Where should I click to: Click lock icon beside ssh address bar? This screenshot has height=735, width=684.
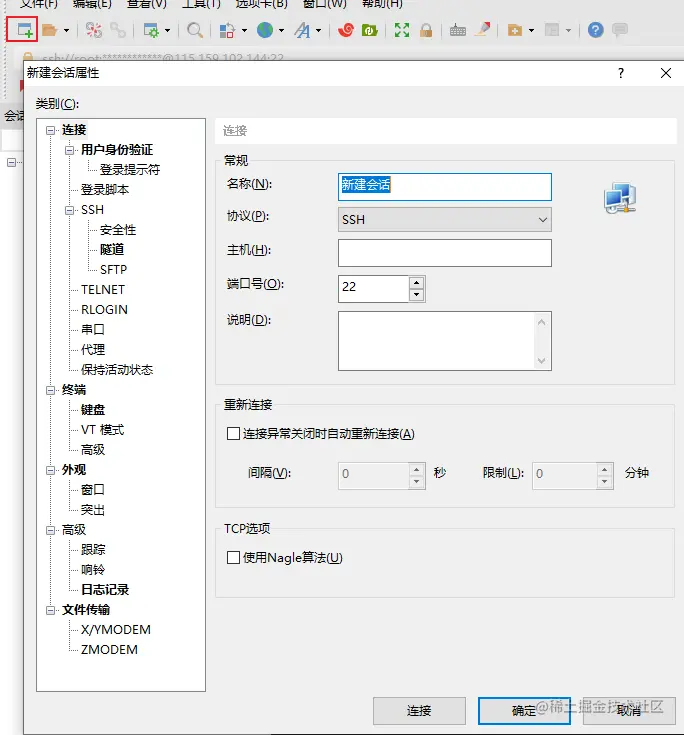pyautogui.click(x=28, y=57)
